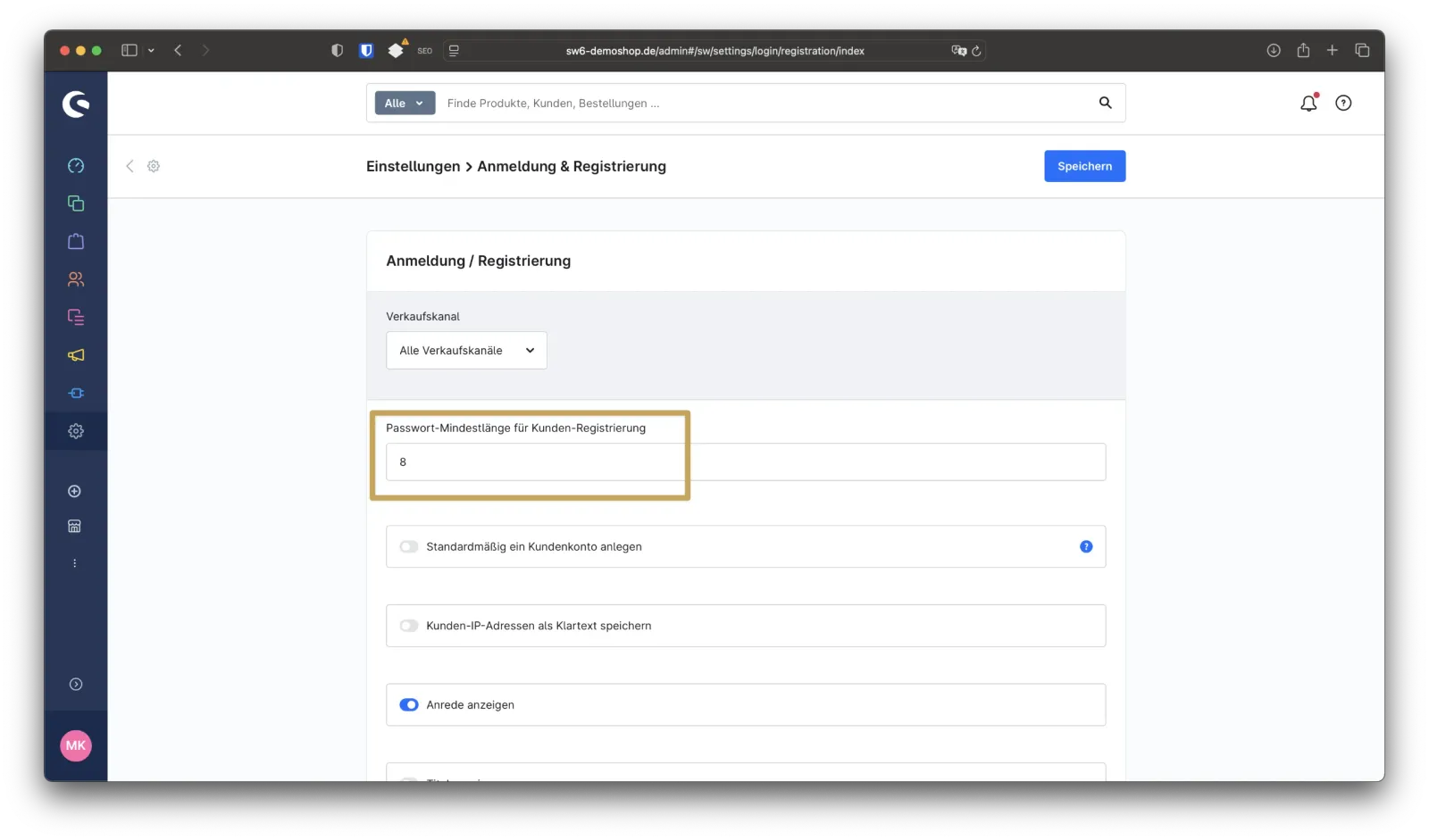Open the three-dot more menu in sidebar
1429x840 pixels.
point(75,563)
